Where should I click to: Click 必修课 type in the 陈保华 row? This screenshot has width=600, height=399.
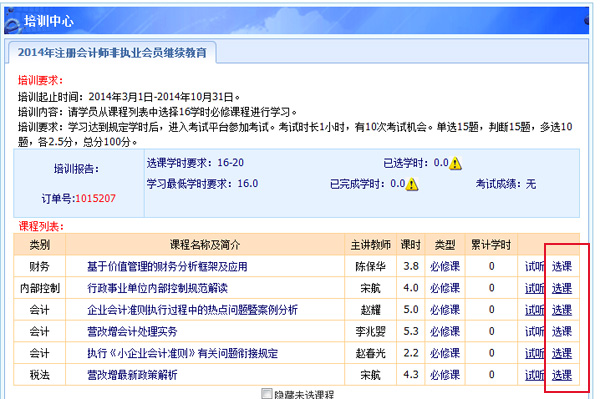(445, 266)
